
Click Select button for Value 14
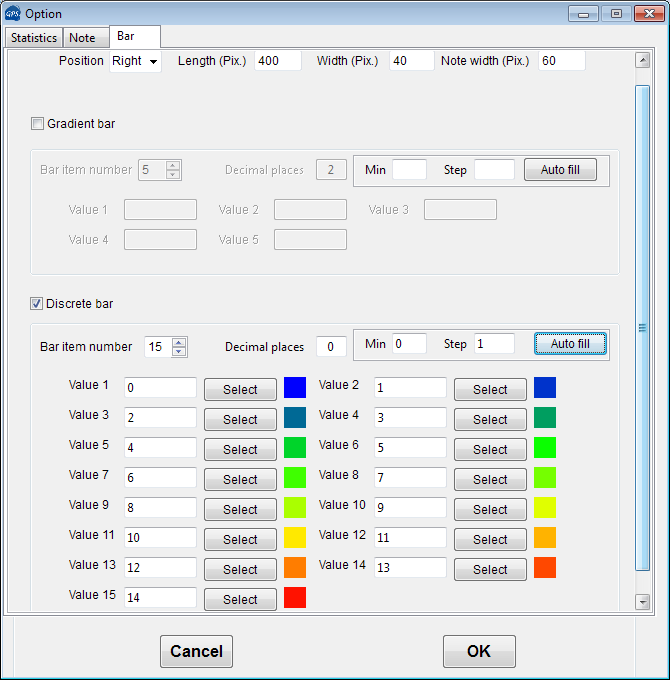[490, 570]
